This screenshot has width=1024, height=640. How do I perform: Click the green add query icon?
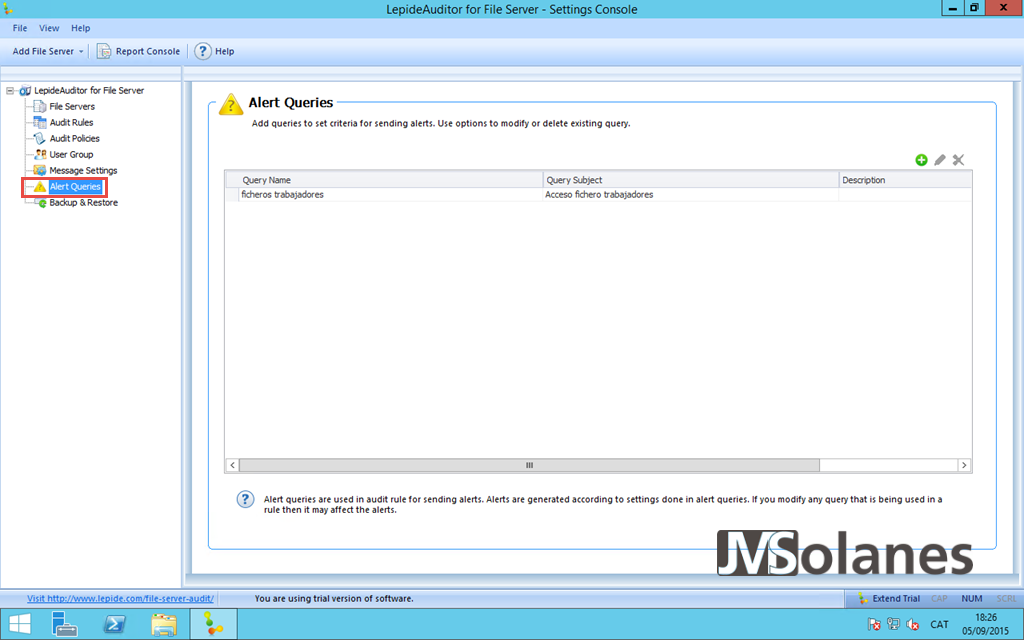pyautogui.click(x=921, y=160)
